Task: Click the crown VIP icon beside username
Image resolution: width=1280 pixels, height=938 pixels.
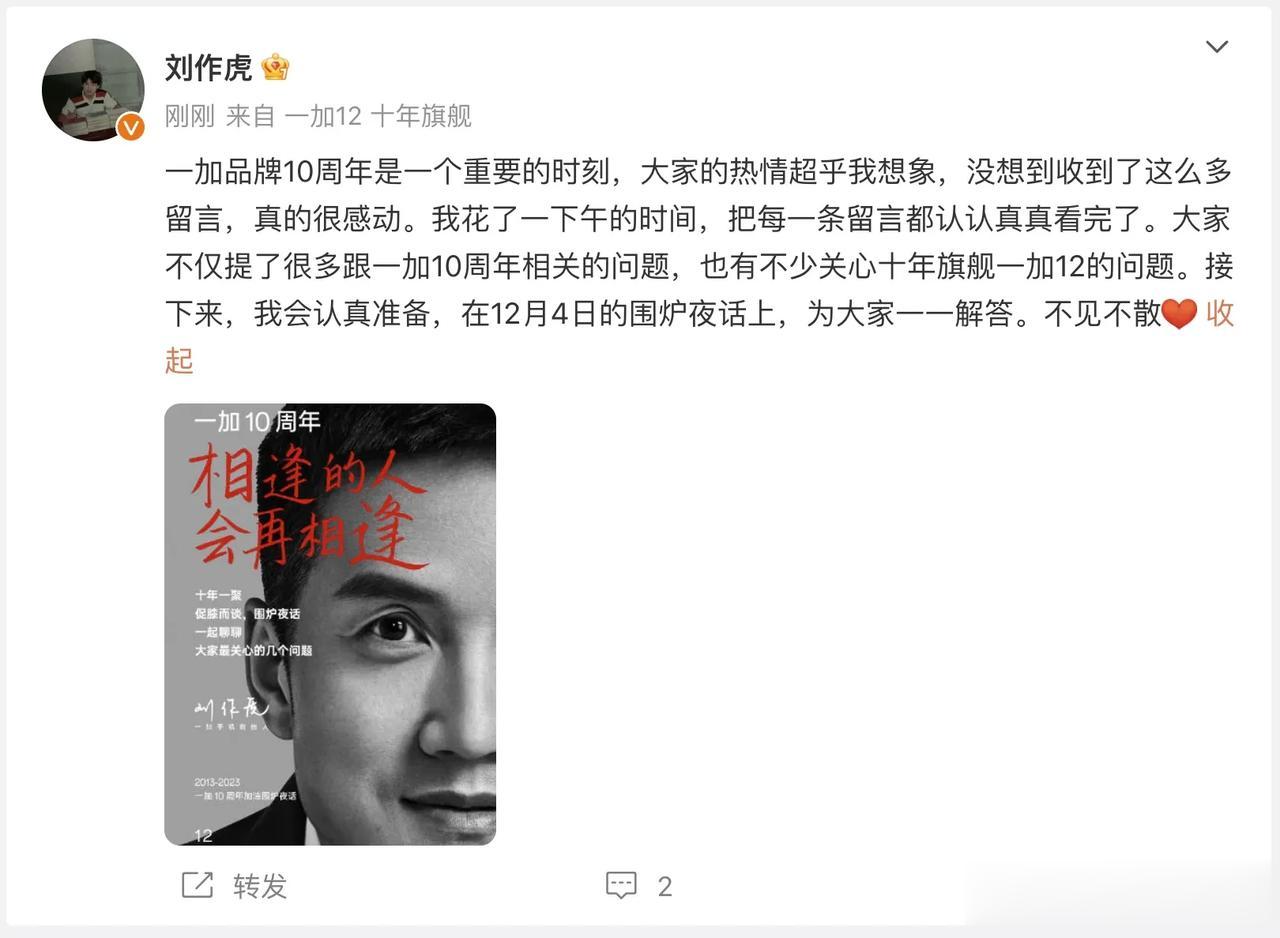Action: point(275,67)
